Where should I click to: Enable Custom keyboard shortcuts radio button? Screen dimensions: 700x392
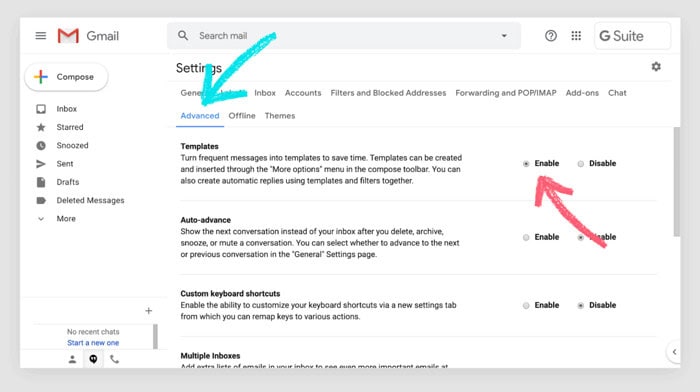point(526,306)
